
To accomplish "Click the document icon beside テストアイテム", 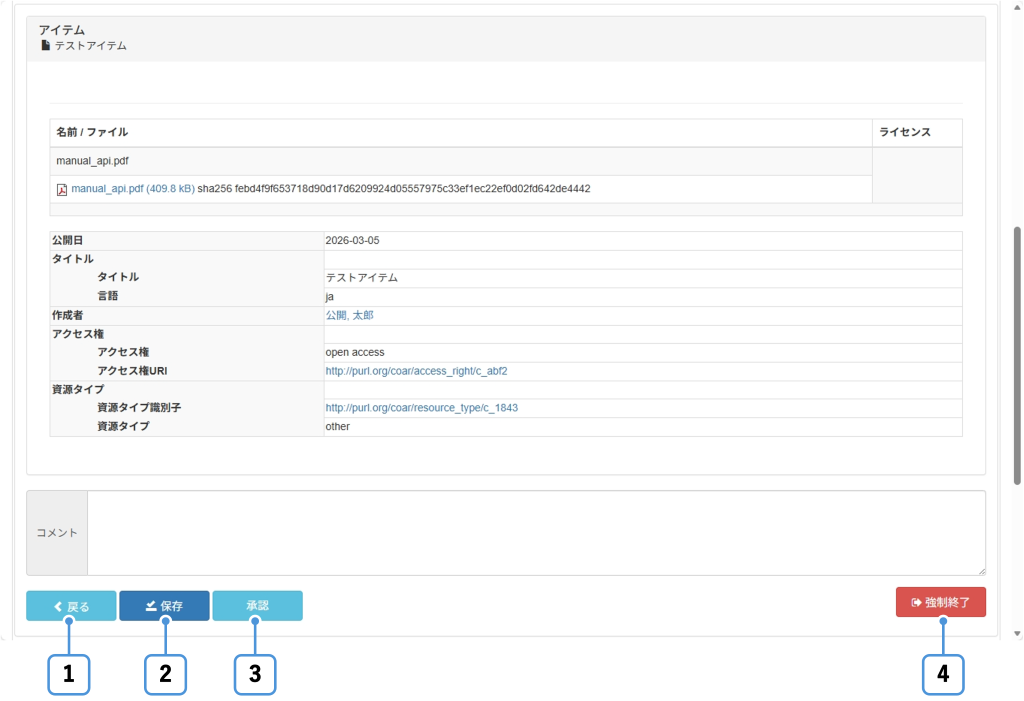I will (x=45, y=46).
